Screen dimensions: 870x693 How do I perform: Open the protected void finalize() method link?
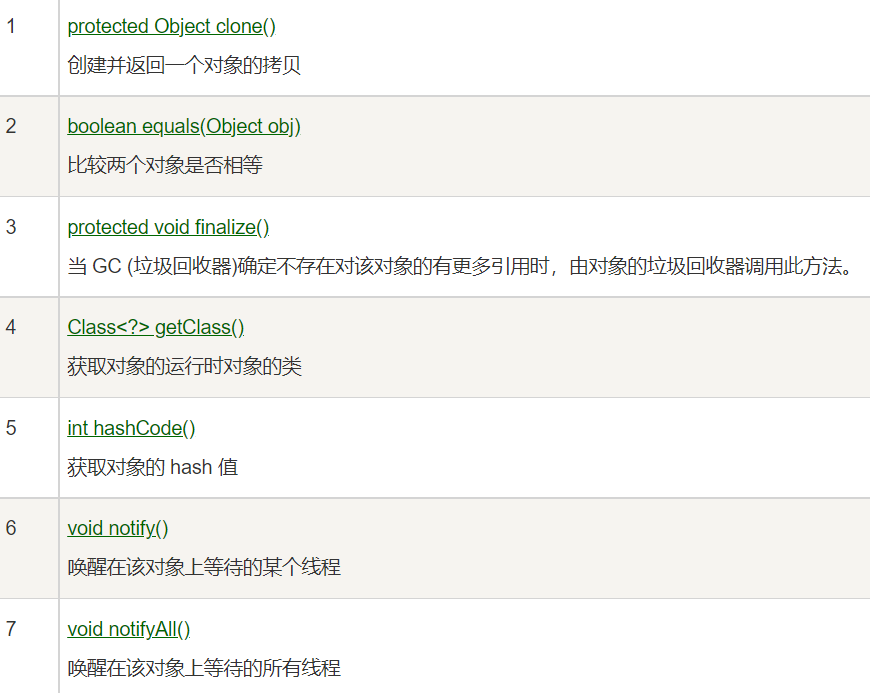[x=168, y=227]
